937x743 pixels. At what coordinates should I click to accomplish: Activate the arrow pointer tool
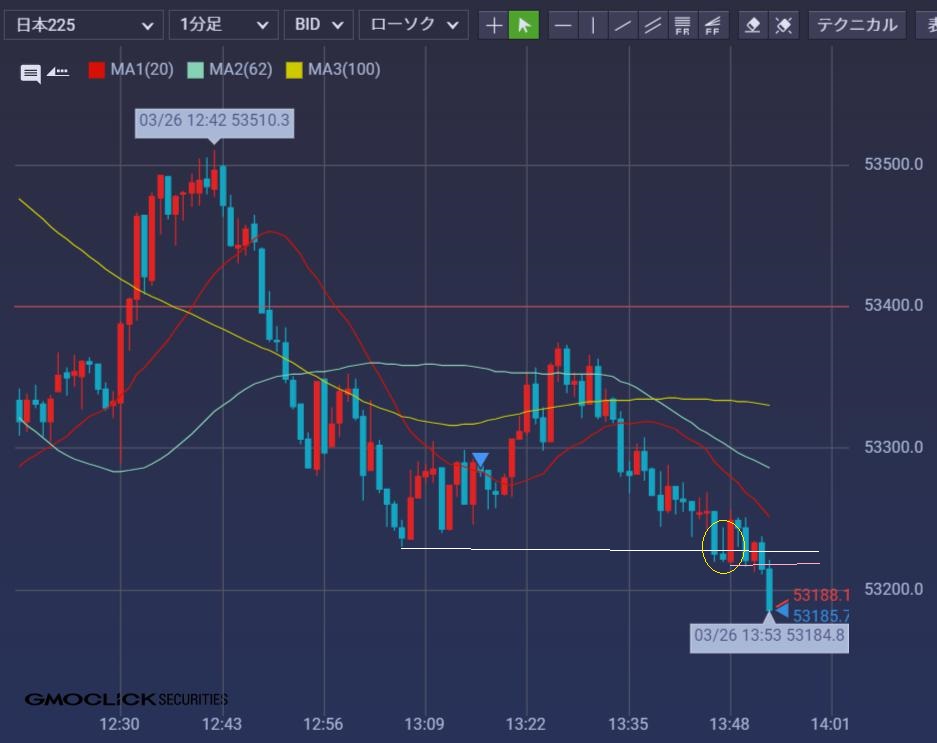click(524, 25)
